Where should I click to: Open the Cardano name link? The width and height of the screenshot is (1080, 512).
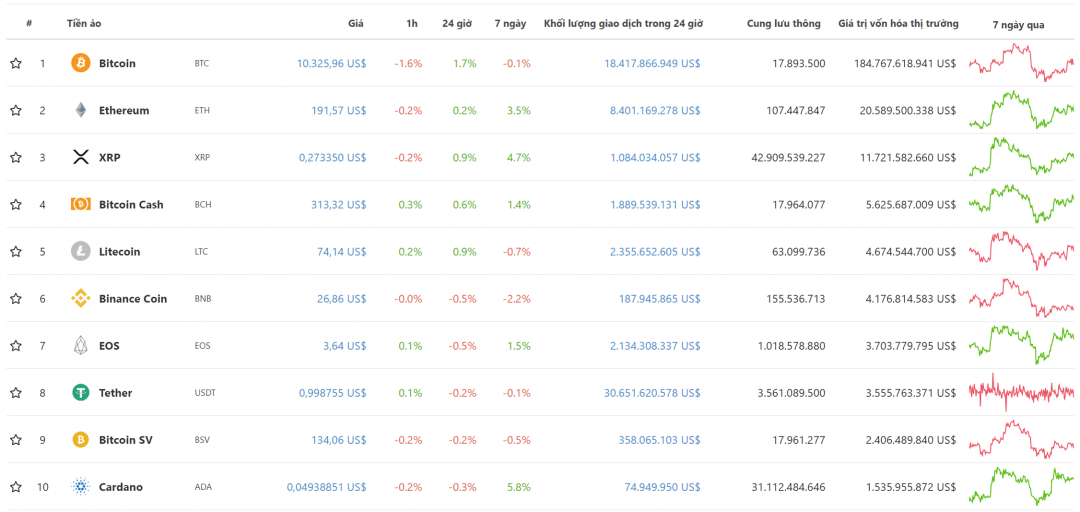tap(121, 487)
